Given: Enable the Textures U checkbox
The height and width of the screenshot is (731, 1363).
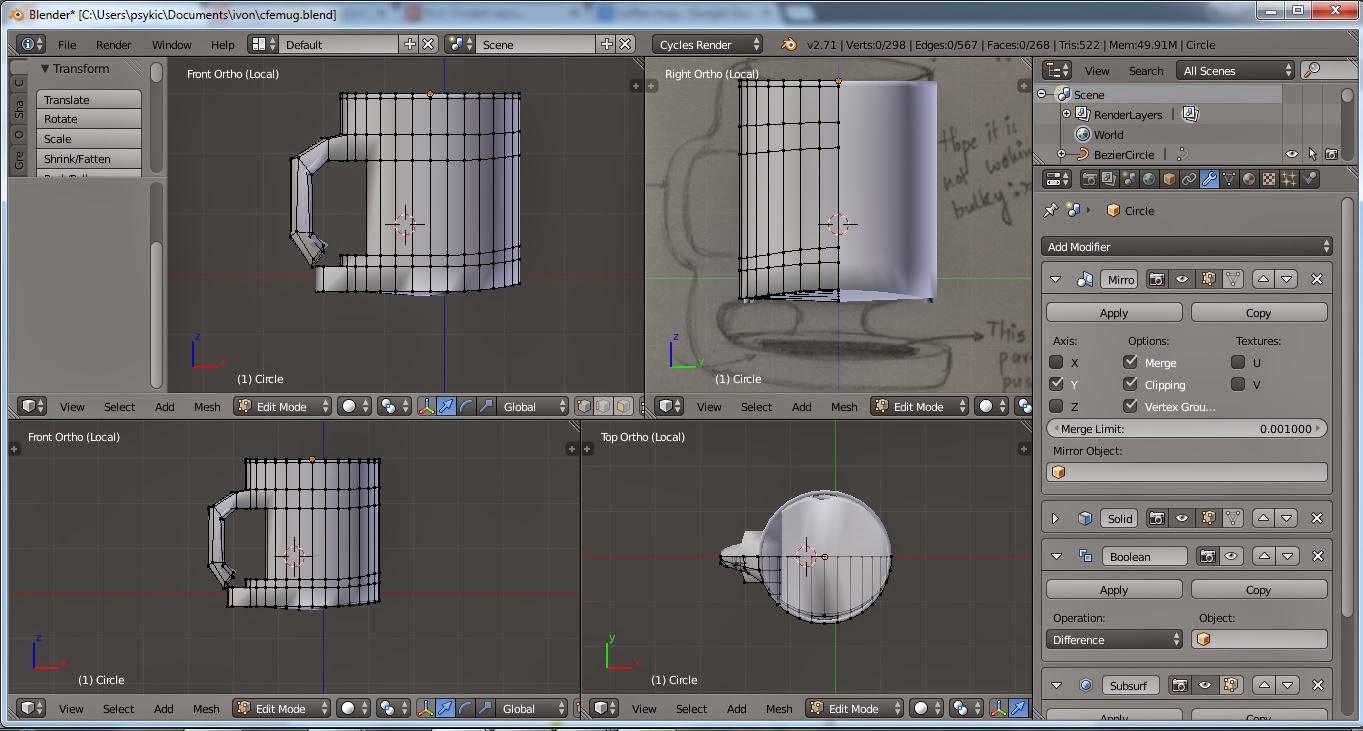Looking at the screenshot, I should pos(1238,362).
